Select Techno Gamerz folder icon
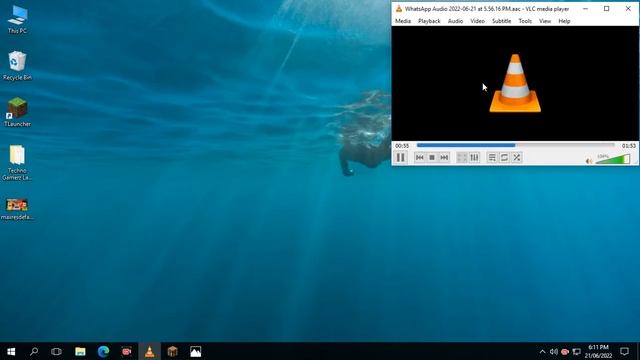This screenshot has width=640, height=360. (17, 162)
